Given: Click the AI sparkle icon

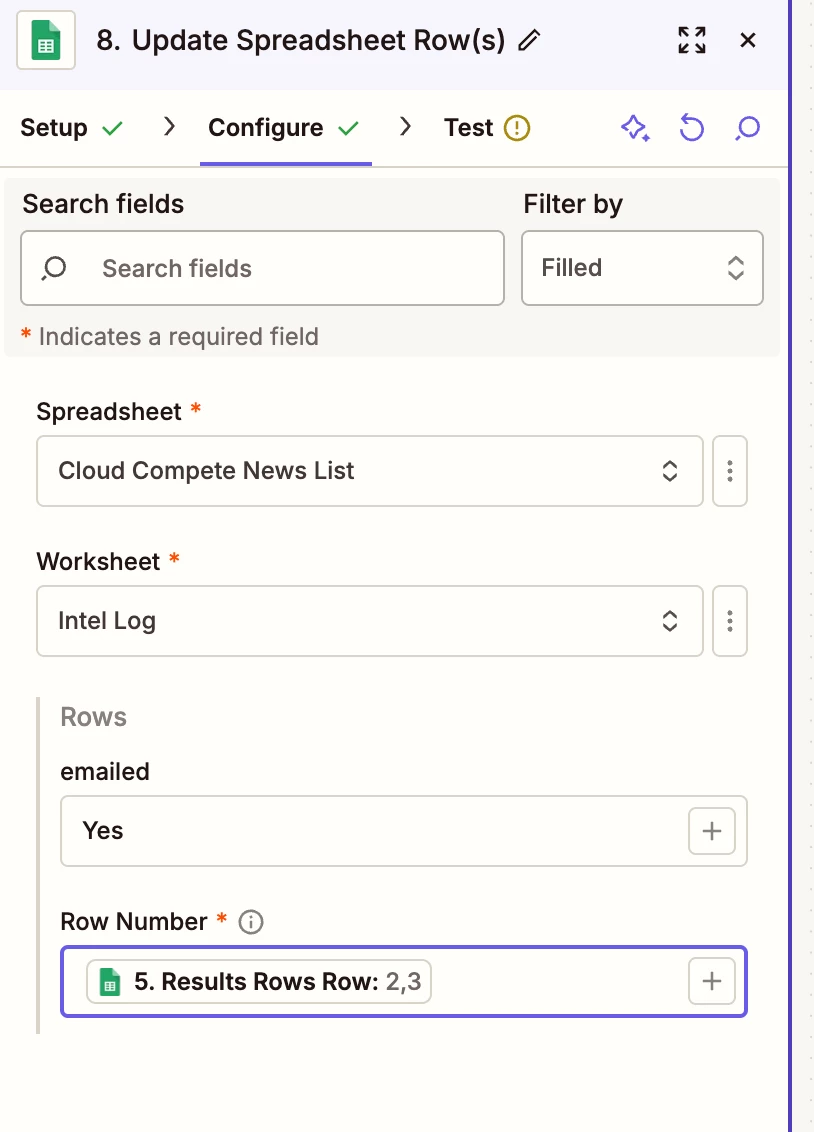Looking at the screenshot, I should pos(635,128).
